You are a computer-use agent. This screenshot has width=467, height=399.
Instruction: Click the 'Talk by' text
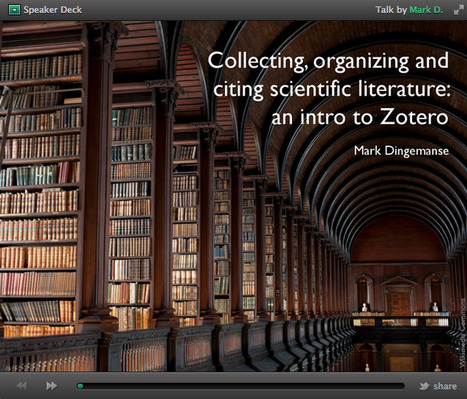tap(391, 10)
